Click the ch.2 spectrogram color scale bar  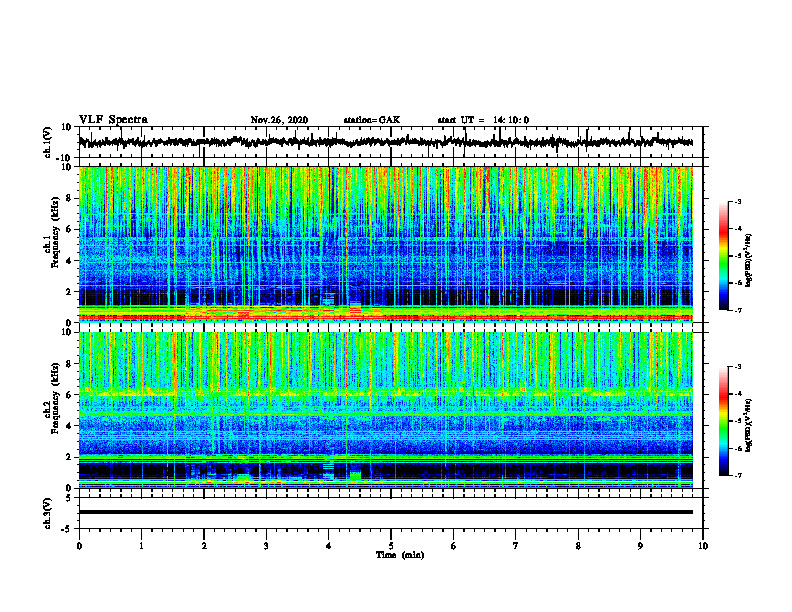click(723, 421)
